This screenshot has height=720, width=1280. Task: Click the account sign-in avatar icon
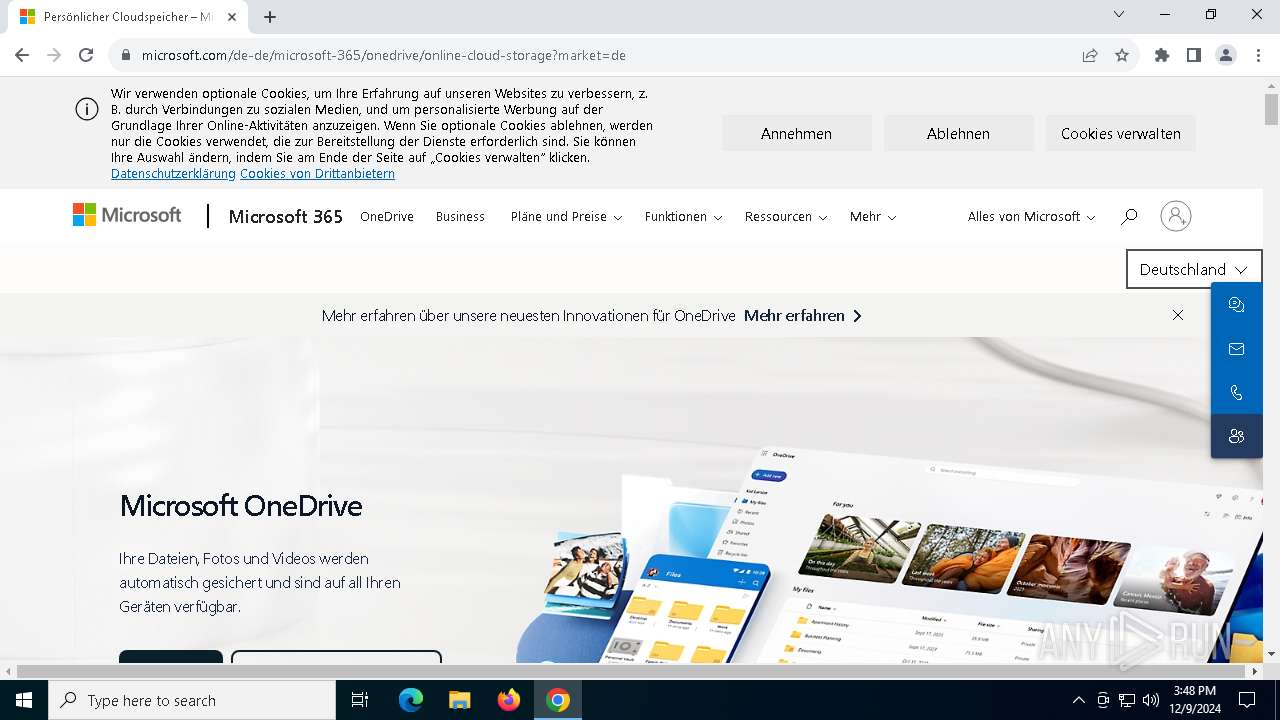coord(1176,216)
